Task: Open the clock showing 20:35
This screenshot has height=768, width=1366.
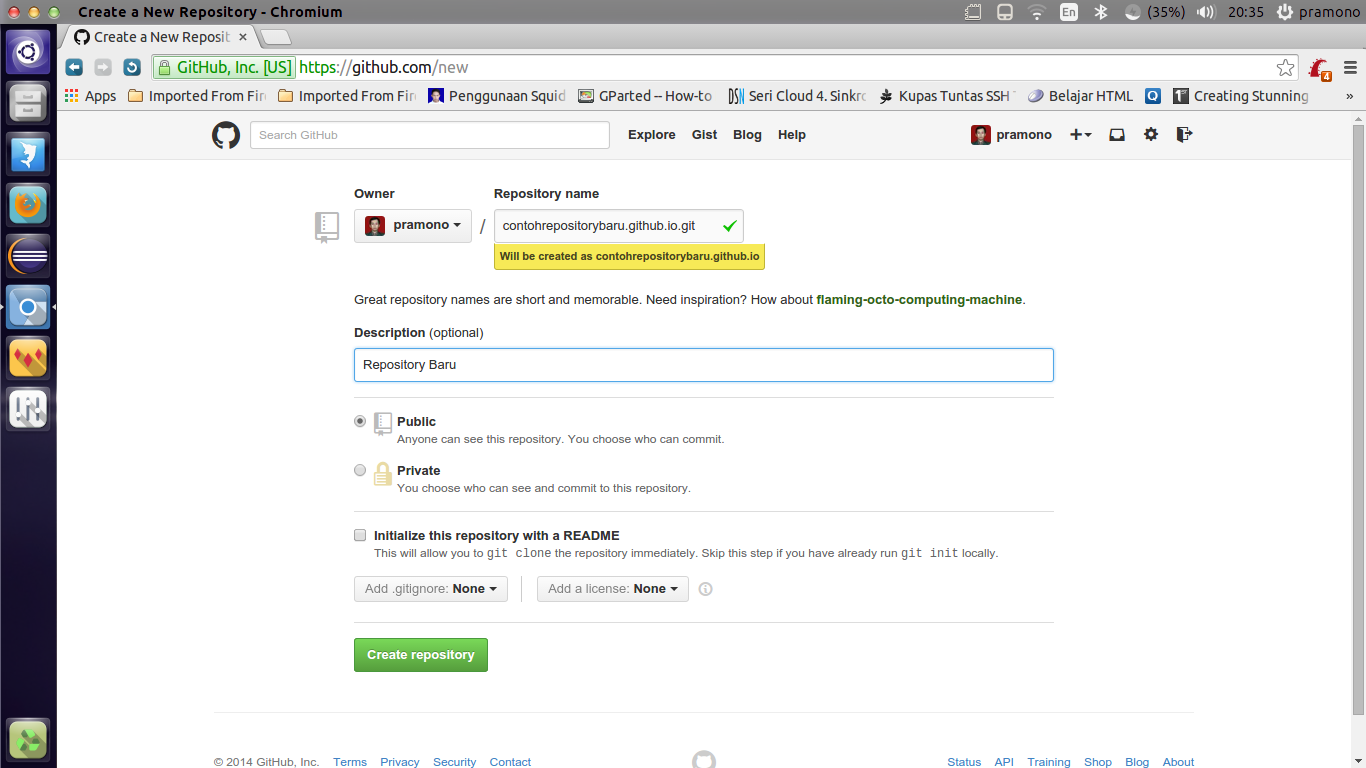Action: coord(1245,12)
